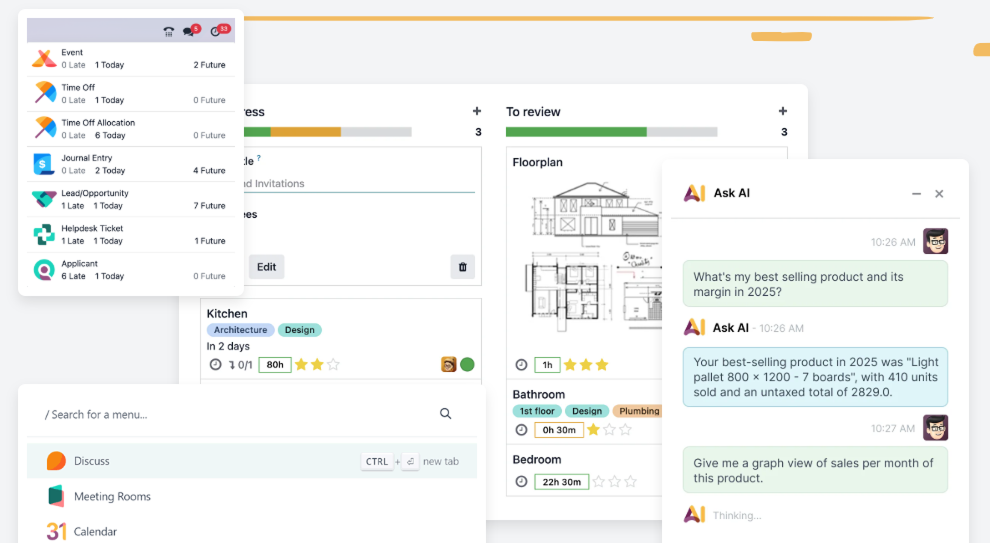Click the search magnifier icon
Image resolution: width=990 pixels, height=543 pixels.
[446, 414]
